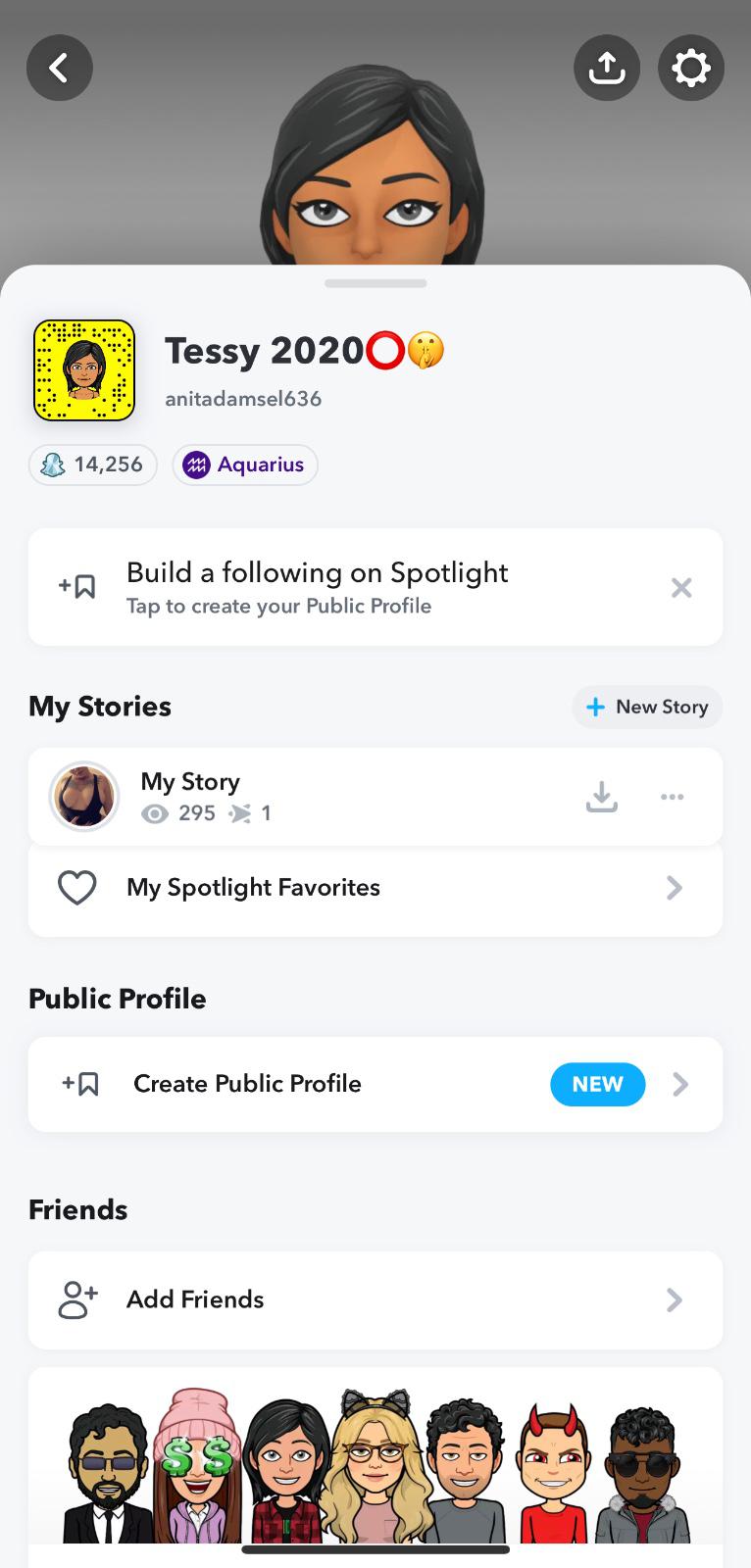The height and width of the screenshot is (1568, 751).
Task: Open My Story thumbnail
Action: tap(84, 797)
